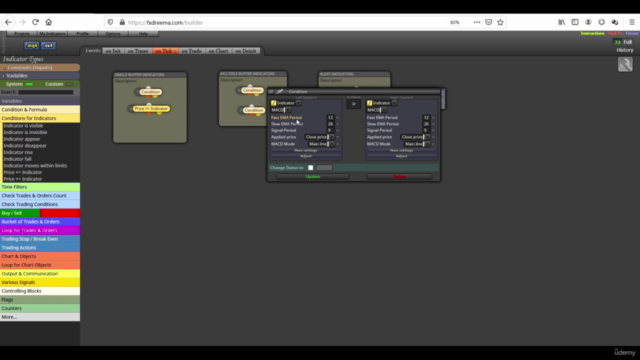This screenshot has width=640, height=360.
Task: Open the Firefox library icon
Action: [562, 22]
